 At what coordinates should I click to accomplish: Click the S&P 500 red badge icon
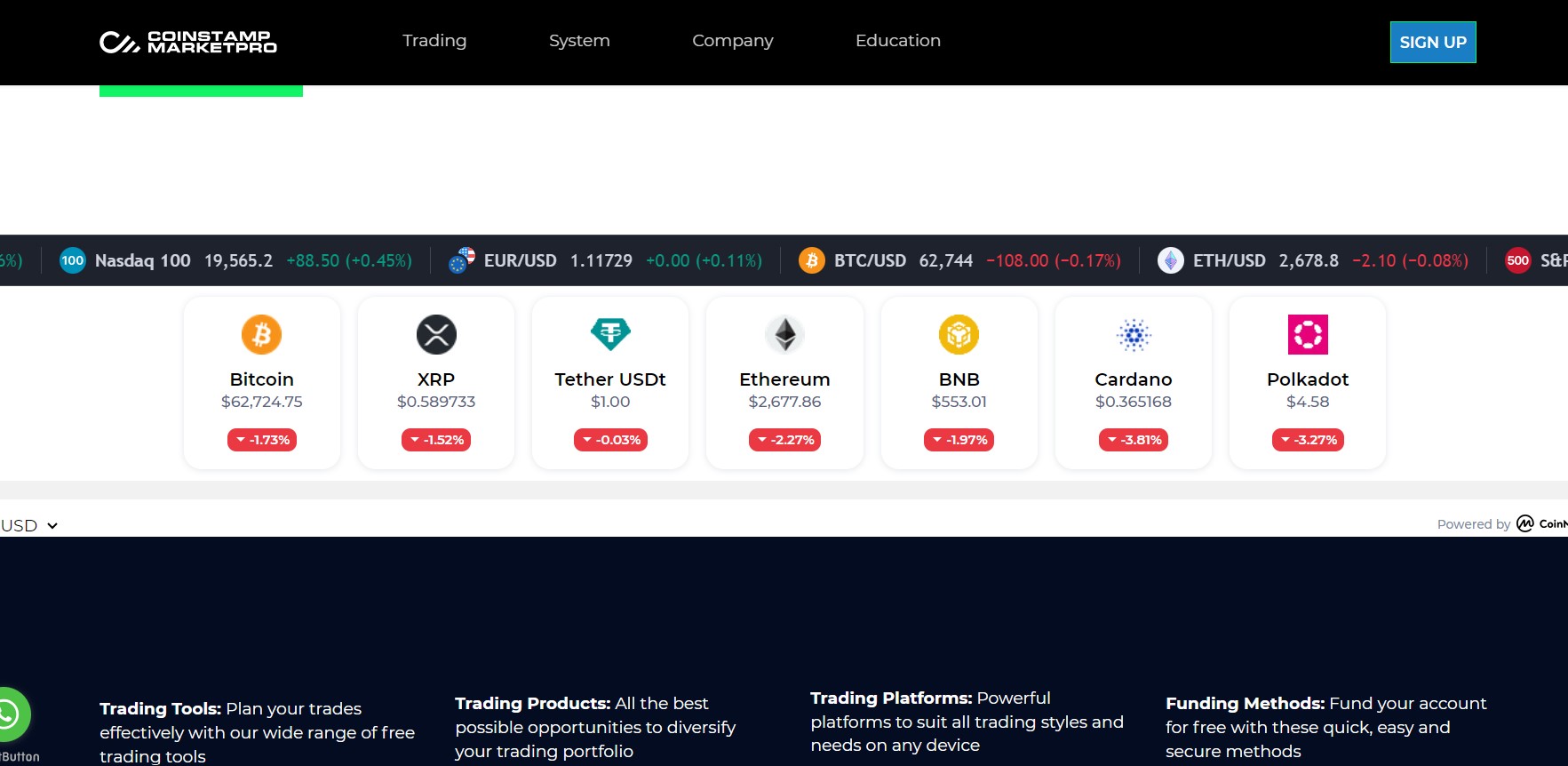pyautogui.click(x=1518, y=260)
